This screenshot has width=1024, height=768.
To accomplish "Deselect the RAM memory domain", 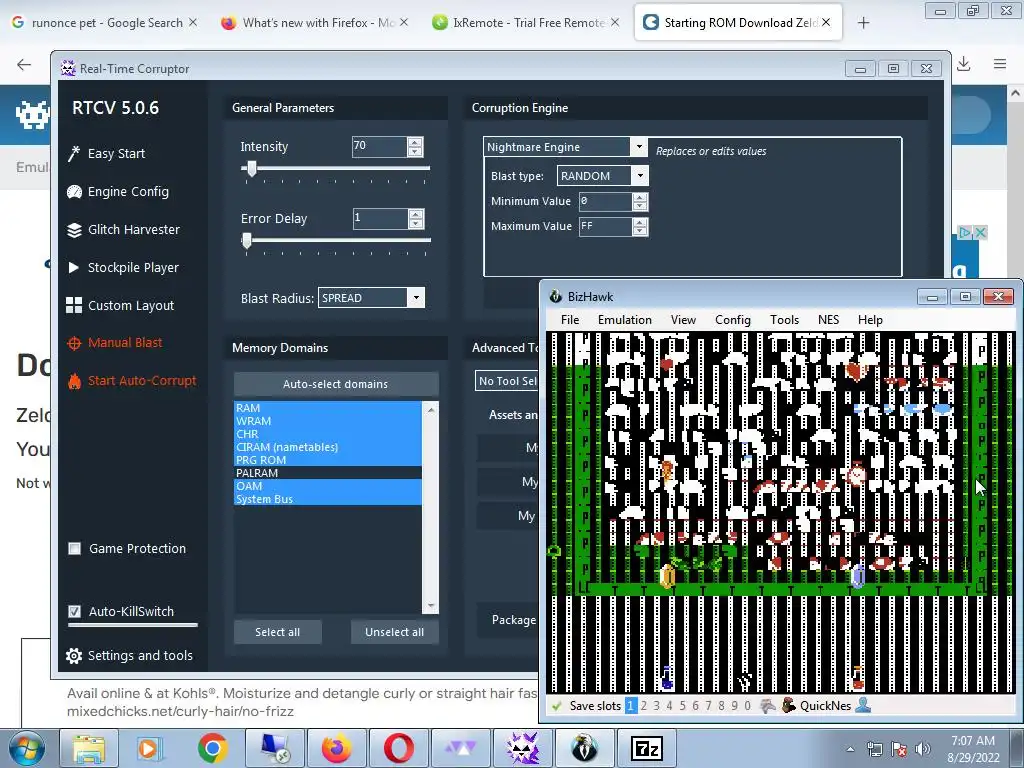I will 328,408.
